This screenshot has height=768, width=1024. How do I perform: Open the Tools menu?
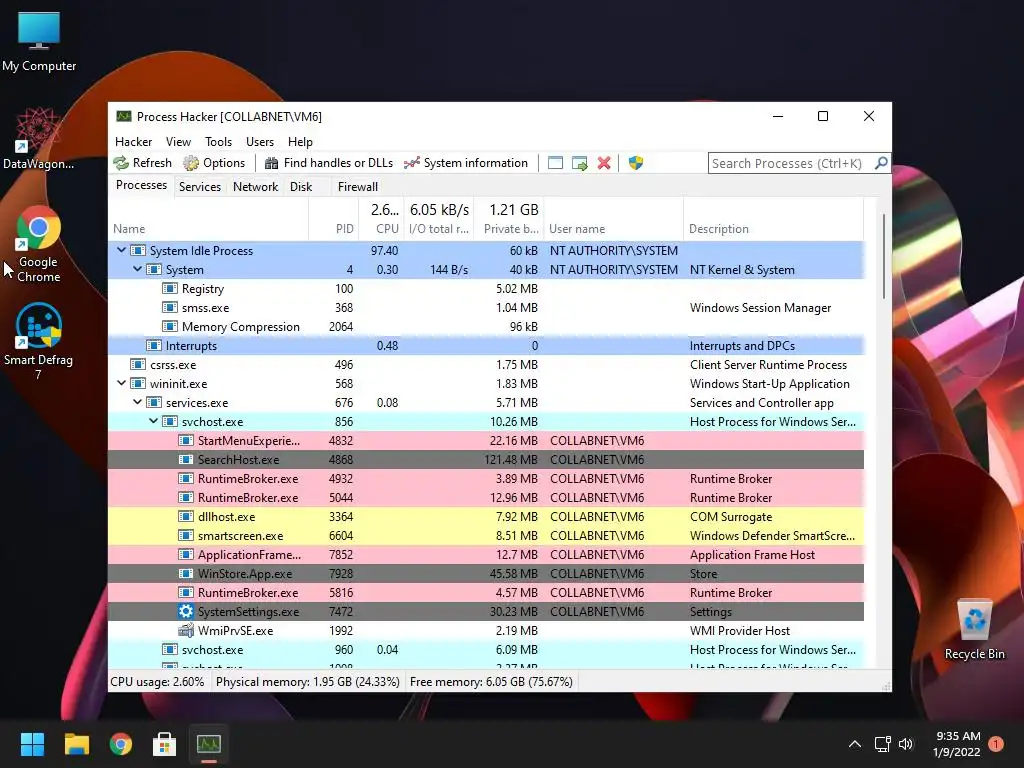pos(218,142)
